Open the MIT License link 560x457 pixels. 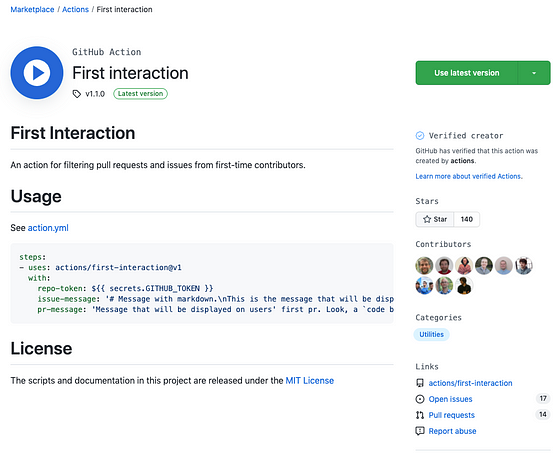(310, 381)
